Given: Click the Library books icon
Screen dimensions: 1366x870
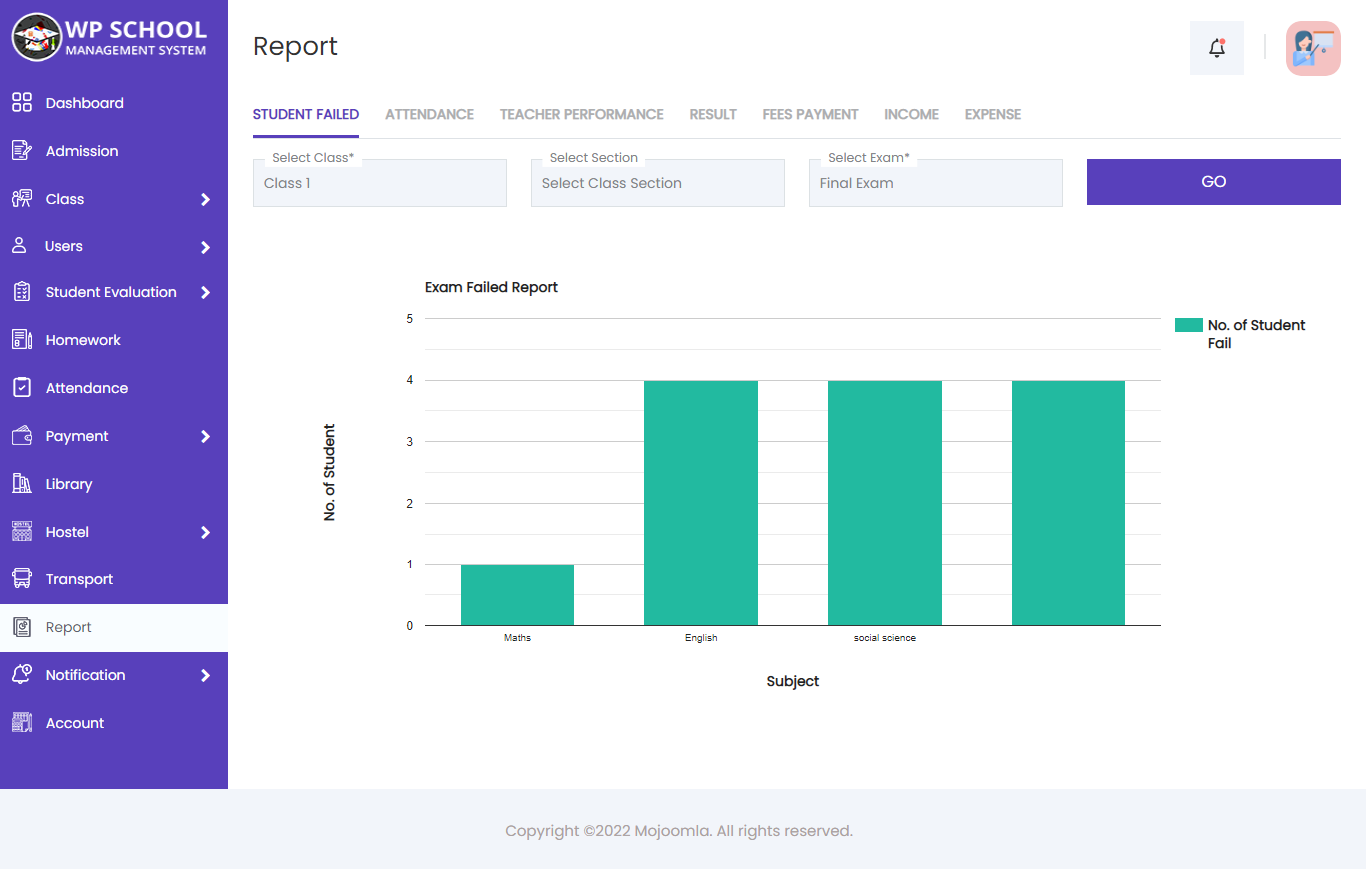Looking at the screenshot, I should click(x=22, y=484).
